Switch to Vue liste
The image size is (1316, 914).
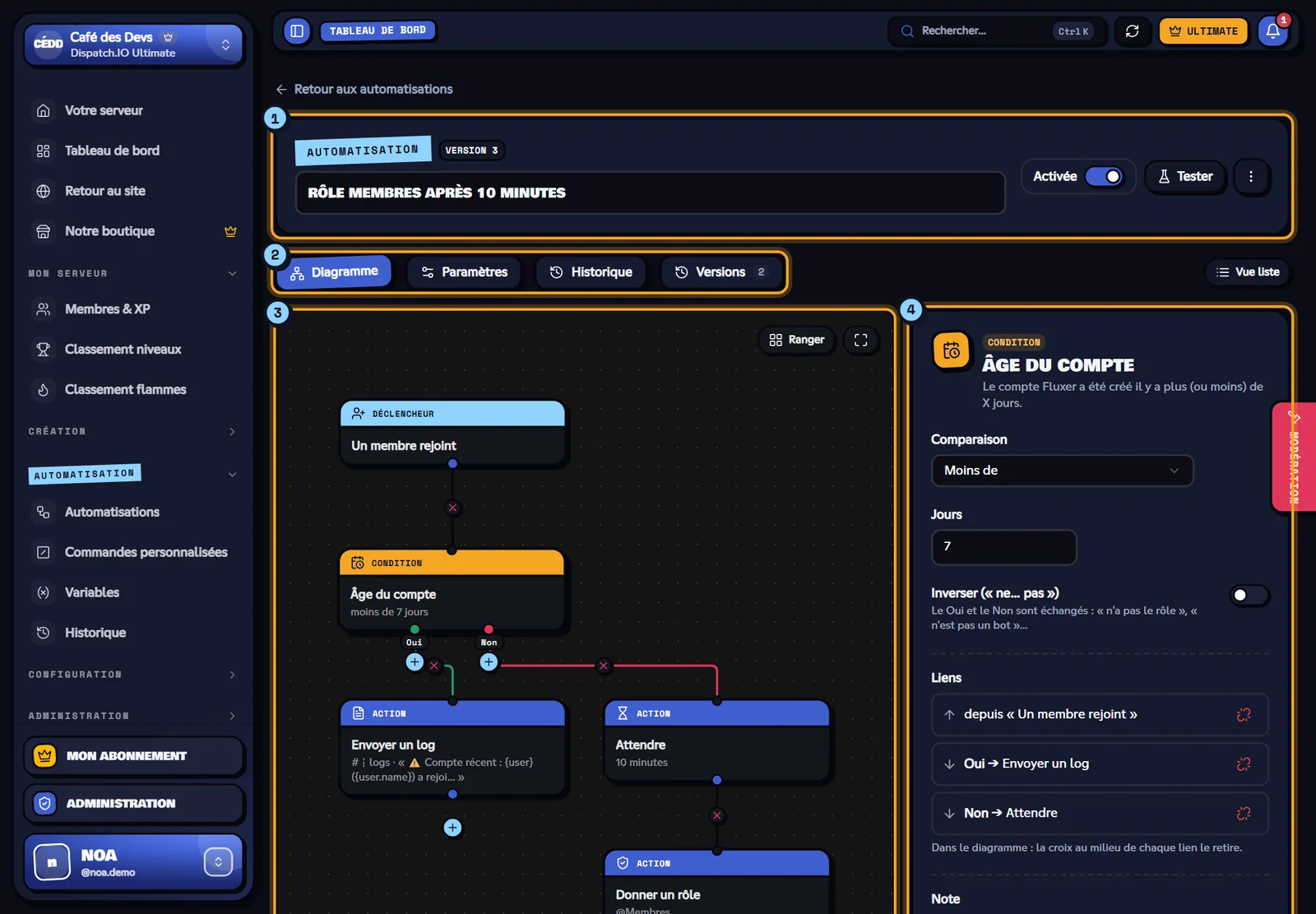(1248, 272)
